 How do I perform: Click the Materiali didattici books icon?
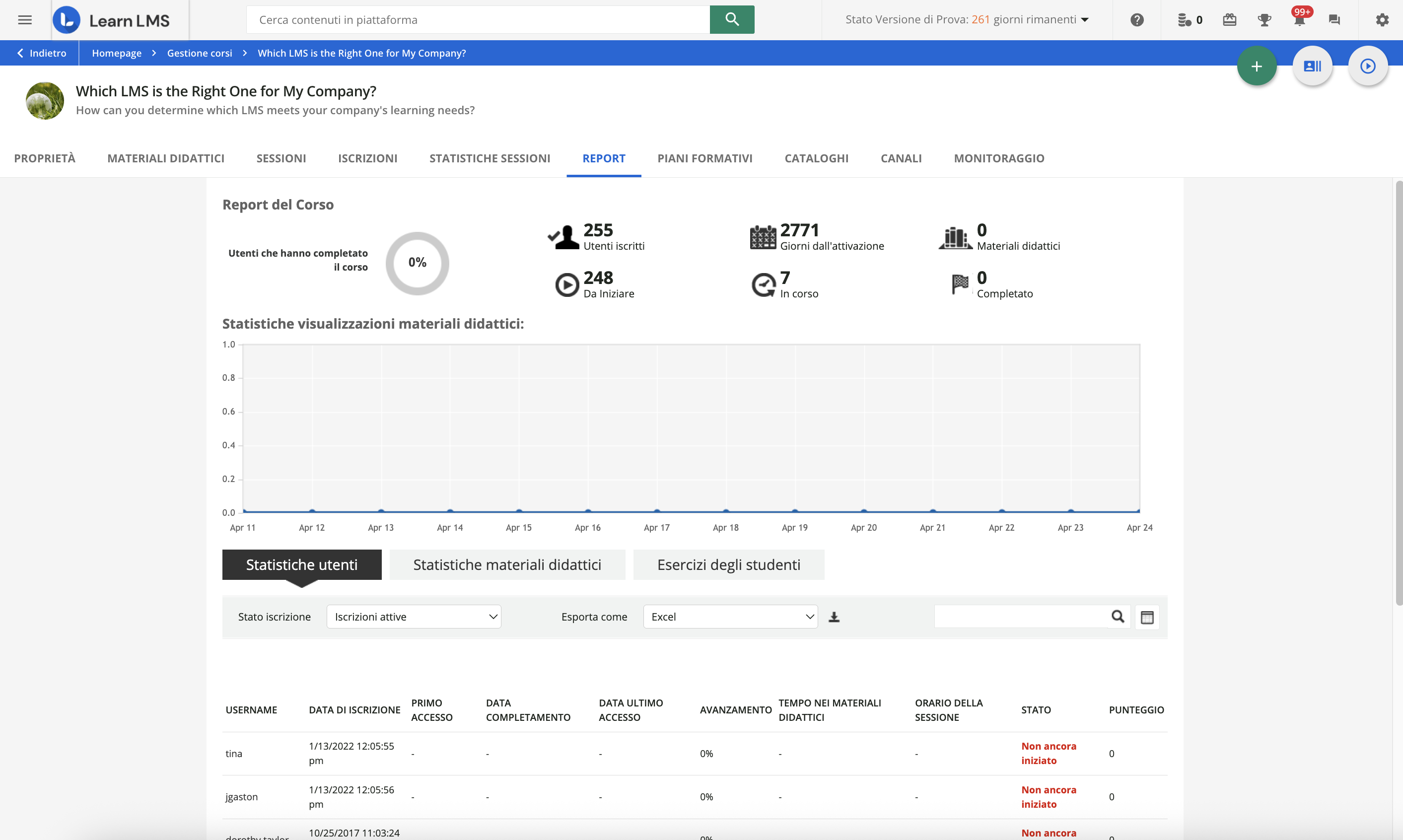pos(955,237)
